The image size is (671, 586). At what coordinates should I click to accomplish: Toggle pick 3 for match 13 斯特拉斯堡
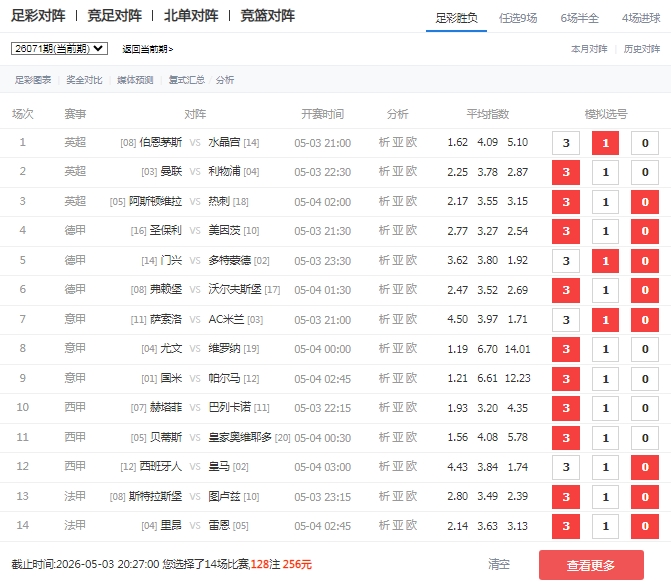tap(566, 497)
